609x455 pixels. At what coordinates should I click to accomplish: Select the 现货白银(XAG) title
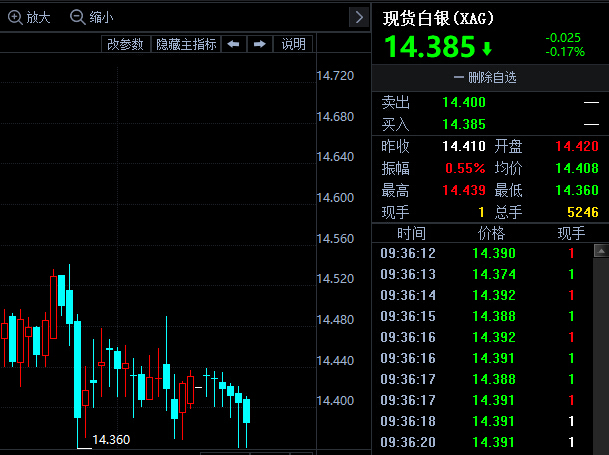coord(438,18)
